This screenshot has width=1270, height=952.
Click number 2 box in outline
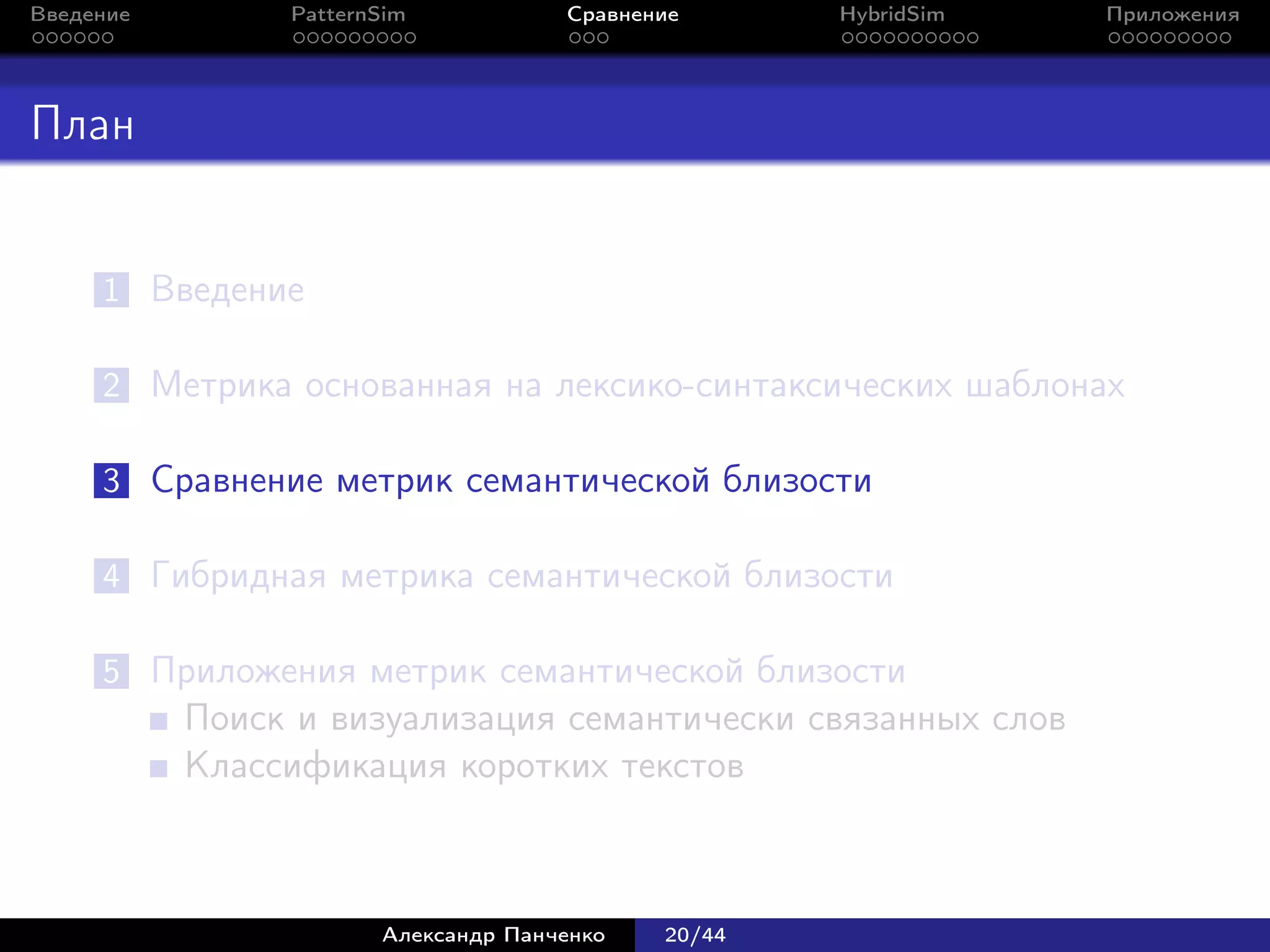[112, 385]
